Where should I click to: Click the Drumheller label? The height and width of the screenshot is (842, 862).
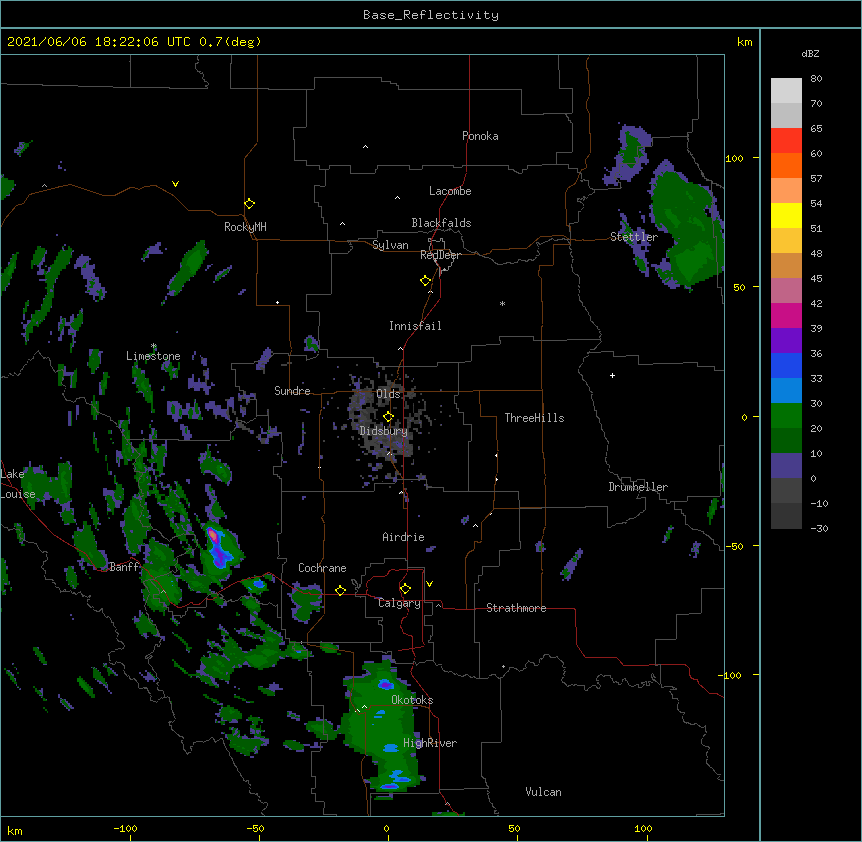[638, 487]
